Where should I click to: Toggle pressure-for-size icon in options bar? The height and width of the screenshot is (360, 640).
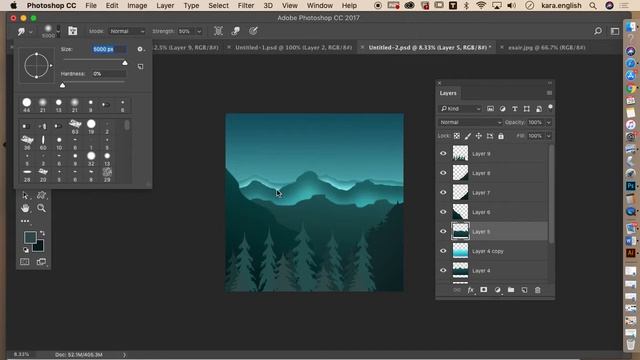[253, 31]
